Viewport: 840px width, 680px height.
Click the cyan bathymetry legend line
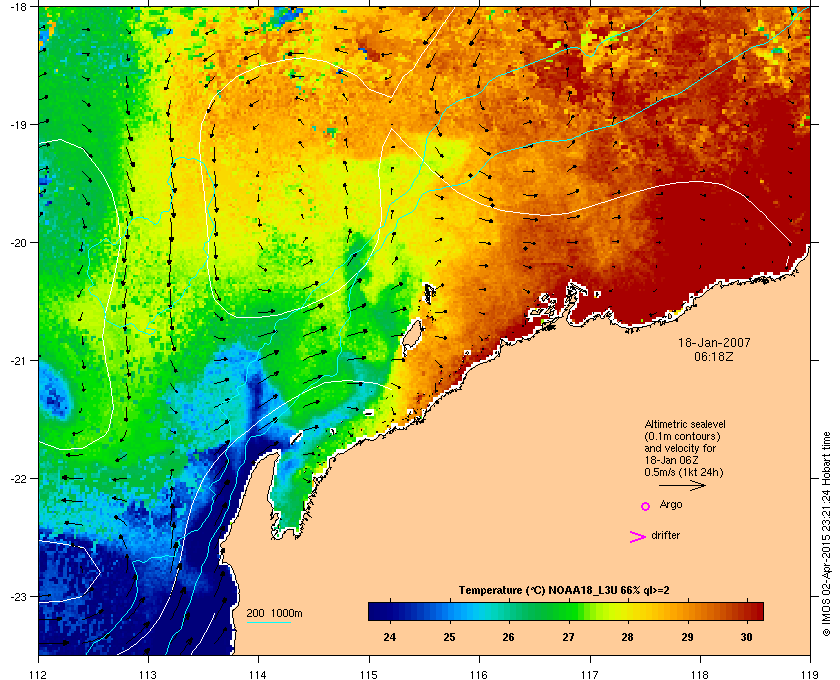coord(268,622)
